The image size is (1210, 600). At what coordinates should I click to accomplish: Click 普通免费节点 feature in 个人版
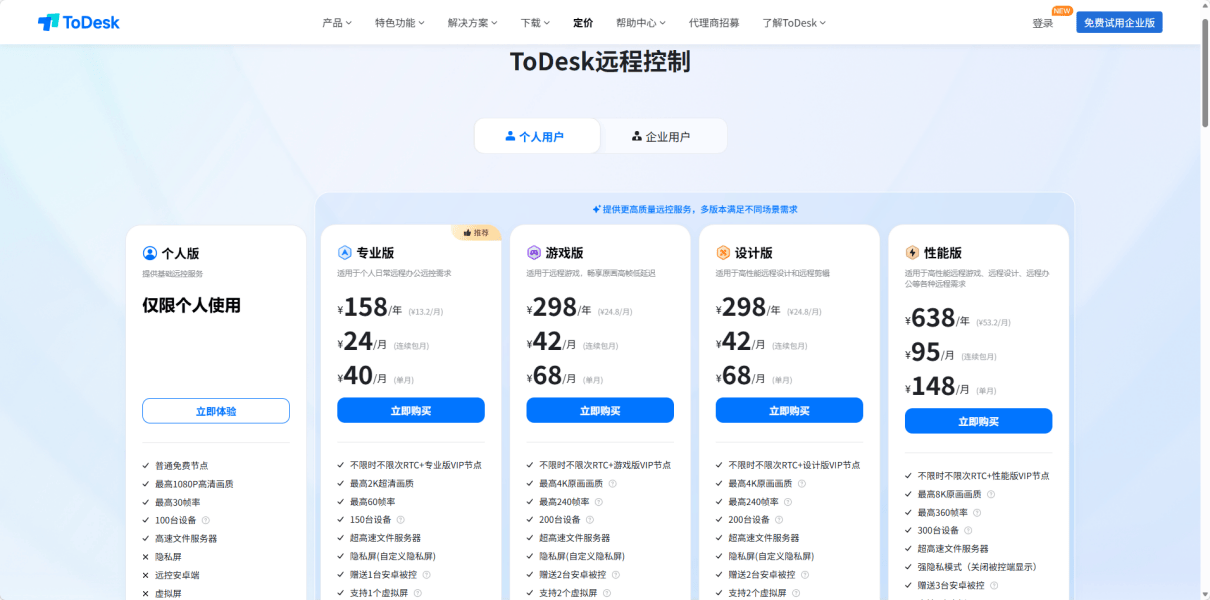click(182, 465)
